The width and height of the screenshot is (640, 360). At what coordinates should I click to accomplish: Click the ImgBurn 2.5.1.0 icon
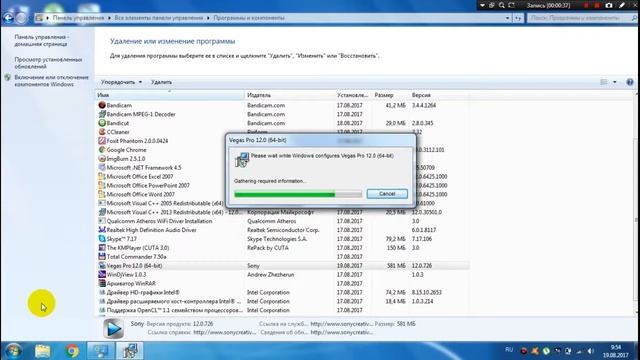pos(102,159)
